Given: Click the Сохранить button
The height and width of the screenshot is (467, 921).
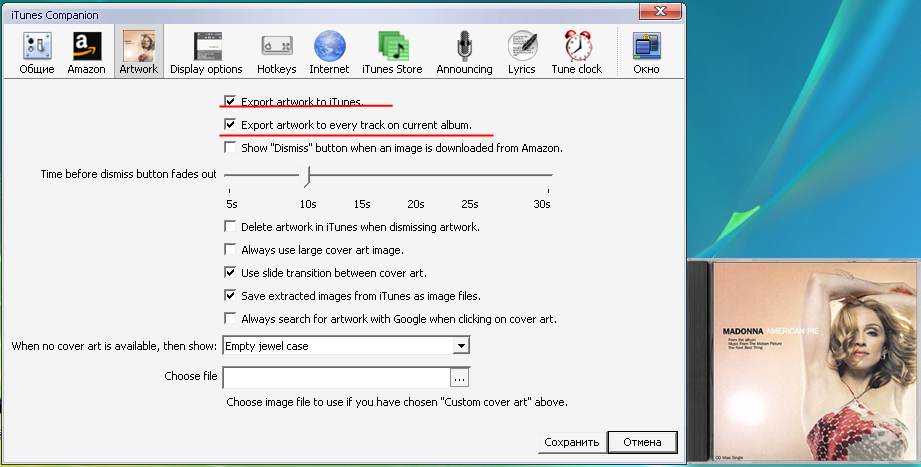Looking at the screenshot, I should (x=571, y=442).
